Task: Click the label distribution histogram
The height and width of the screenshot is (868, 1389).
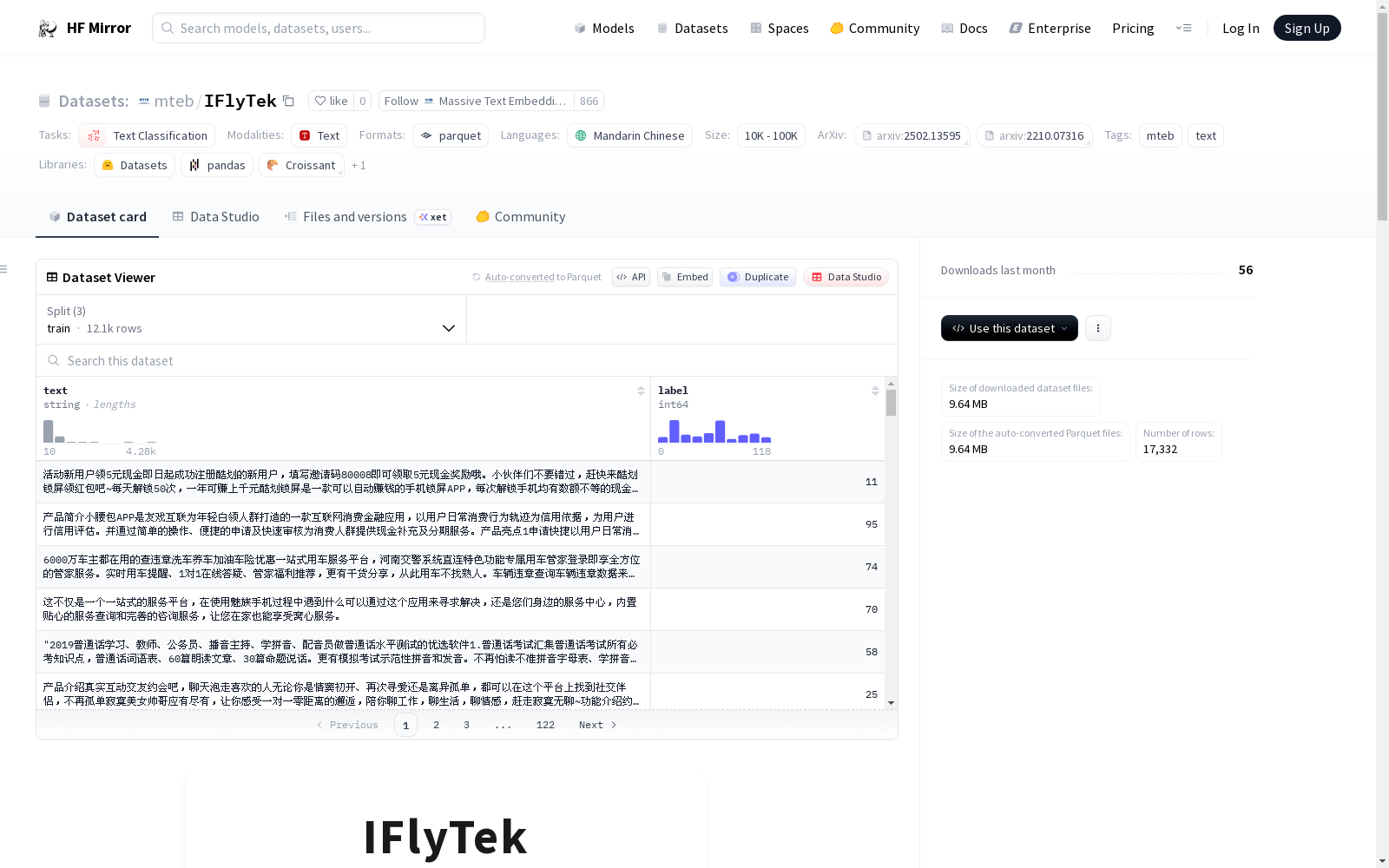Action: 714,431
